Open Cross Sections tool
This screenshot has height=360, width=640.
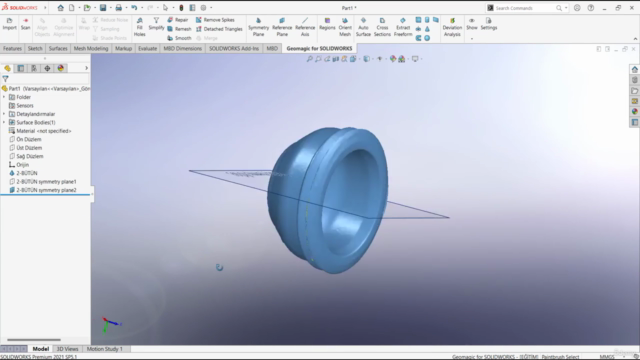point(382,27)
